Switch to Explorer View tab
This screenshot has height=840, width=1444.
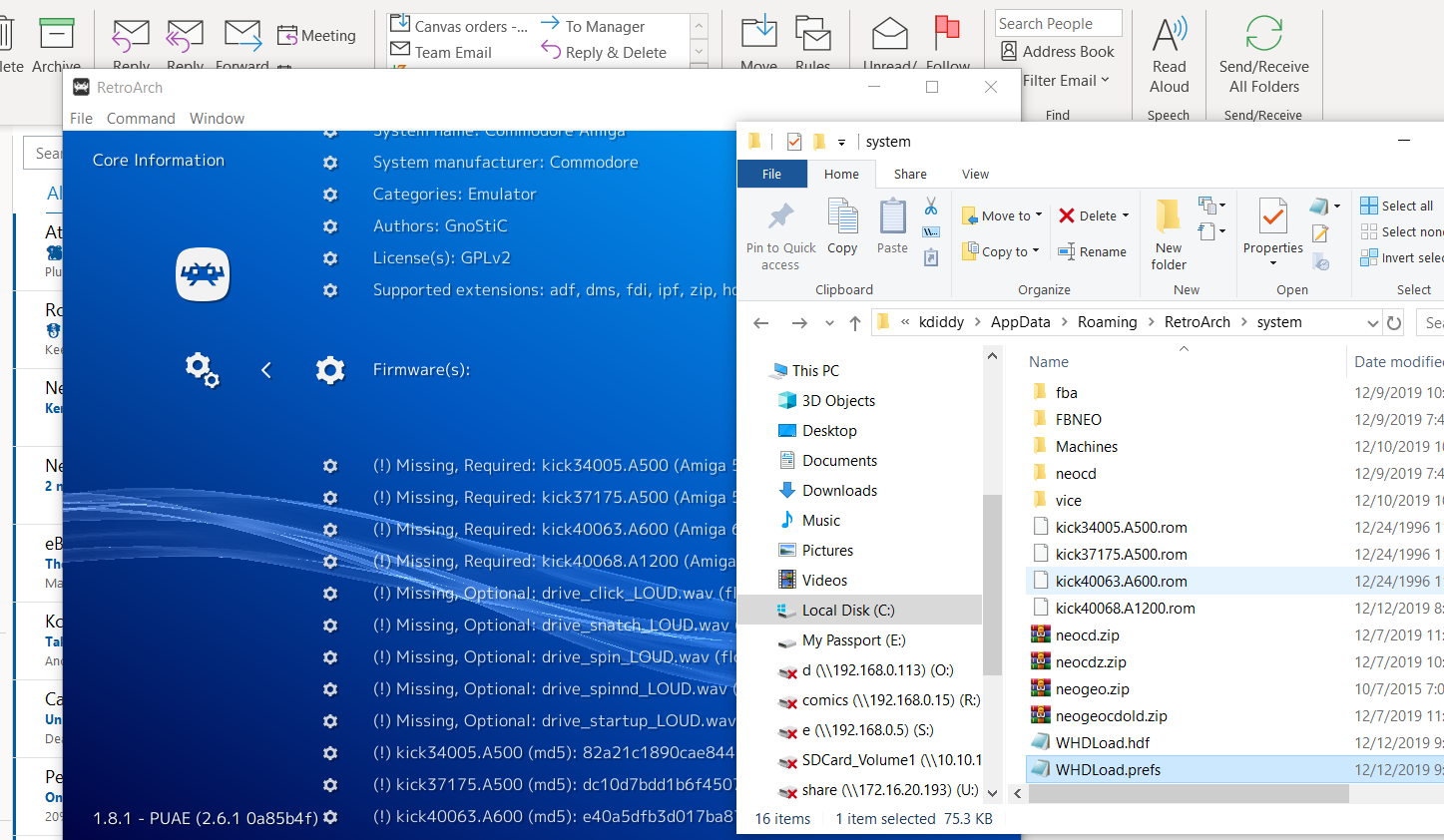coord(975,174)
